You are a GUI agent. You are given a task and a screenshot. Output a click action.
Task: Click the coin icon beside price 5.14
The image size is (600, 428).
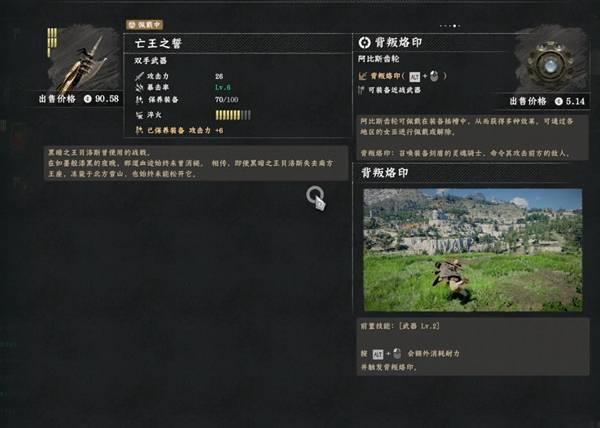click(x=559, y=101)
